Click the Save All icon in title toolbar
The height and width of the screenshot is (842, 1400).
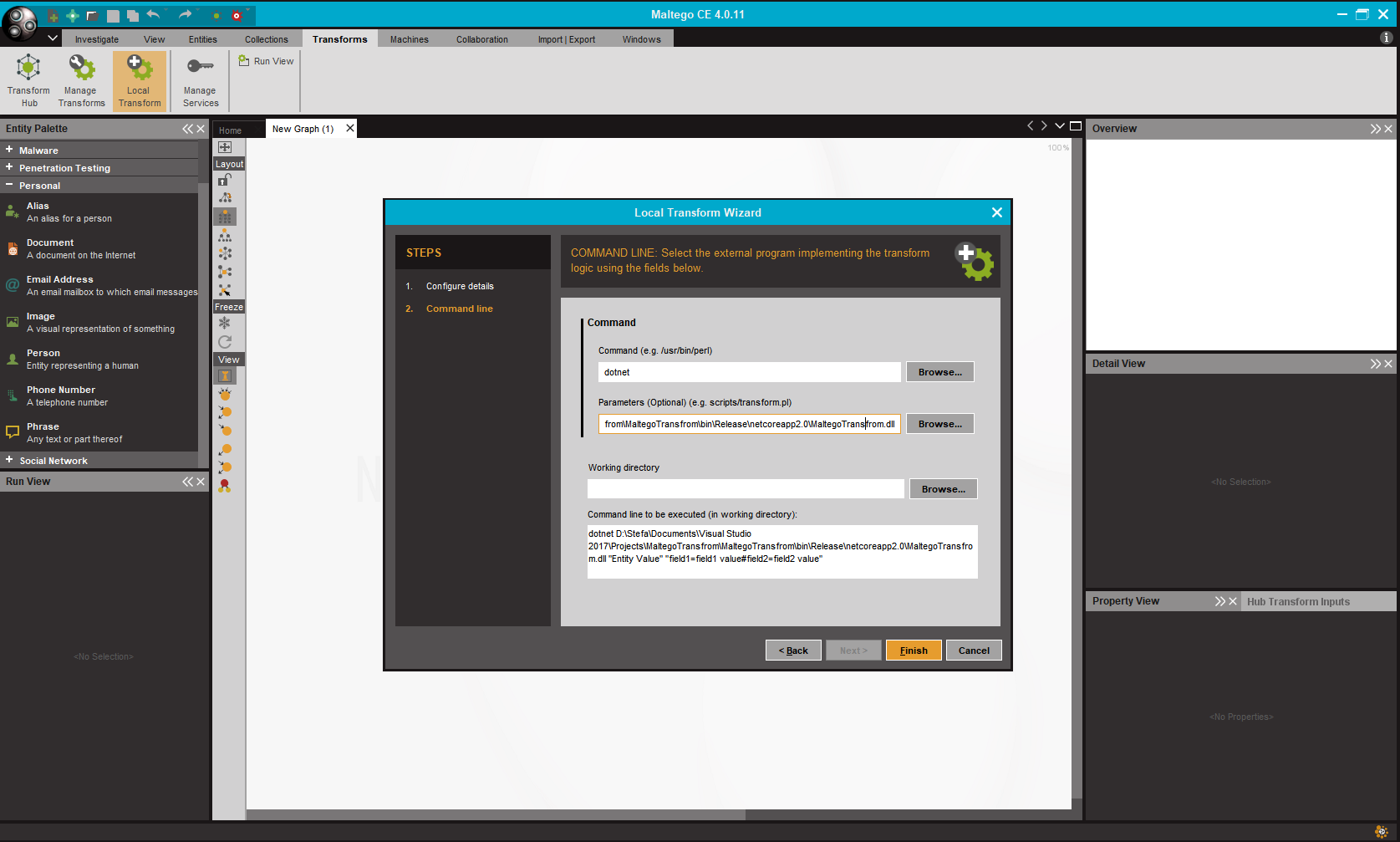tap(133, 16)
